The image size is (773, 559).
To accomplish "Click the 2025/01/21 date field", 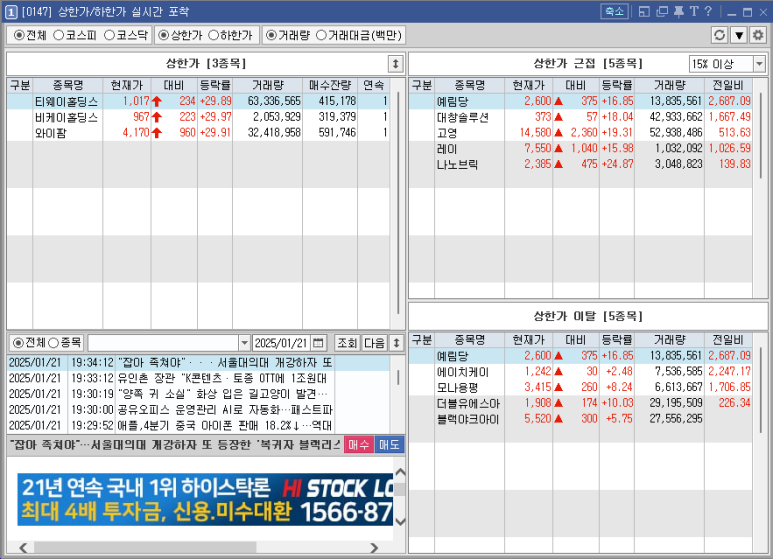I will tap(281, 343).
